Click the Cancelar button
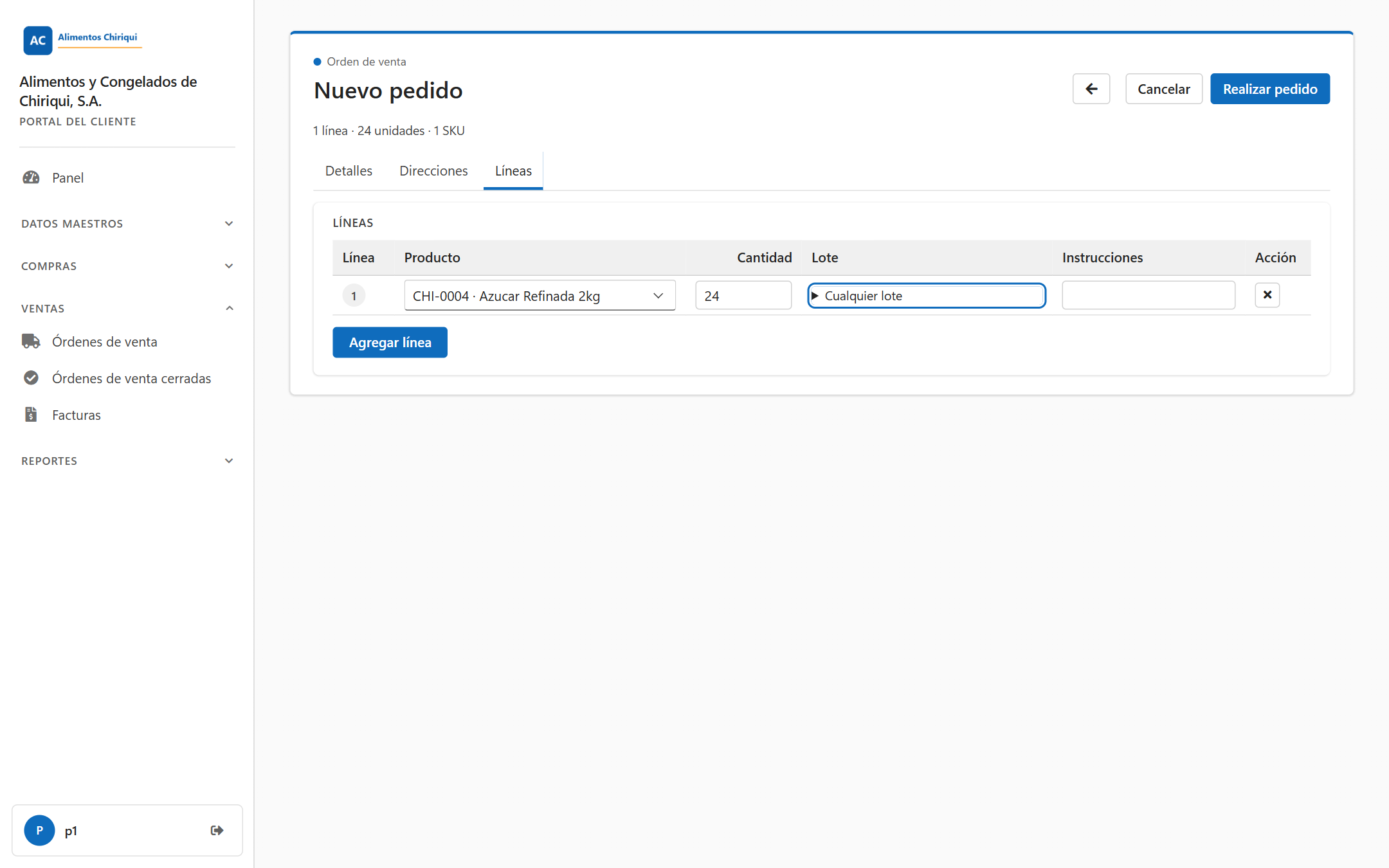This screenshot has height=868, width=1389. [x=1164, y=89]
